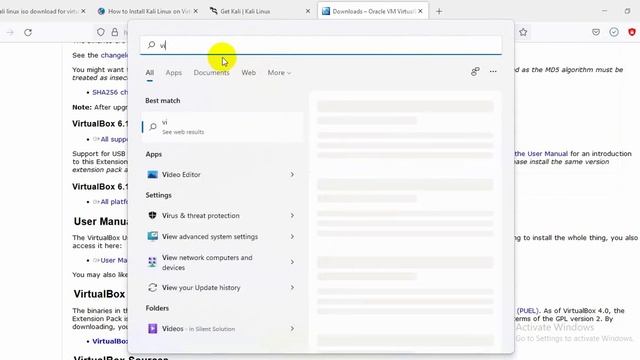Image resolution: width=640 pixels, height=360 pixels.
Task: Select the All search filter tab
Action: [150, 73]
